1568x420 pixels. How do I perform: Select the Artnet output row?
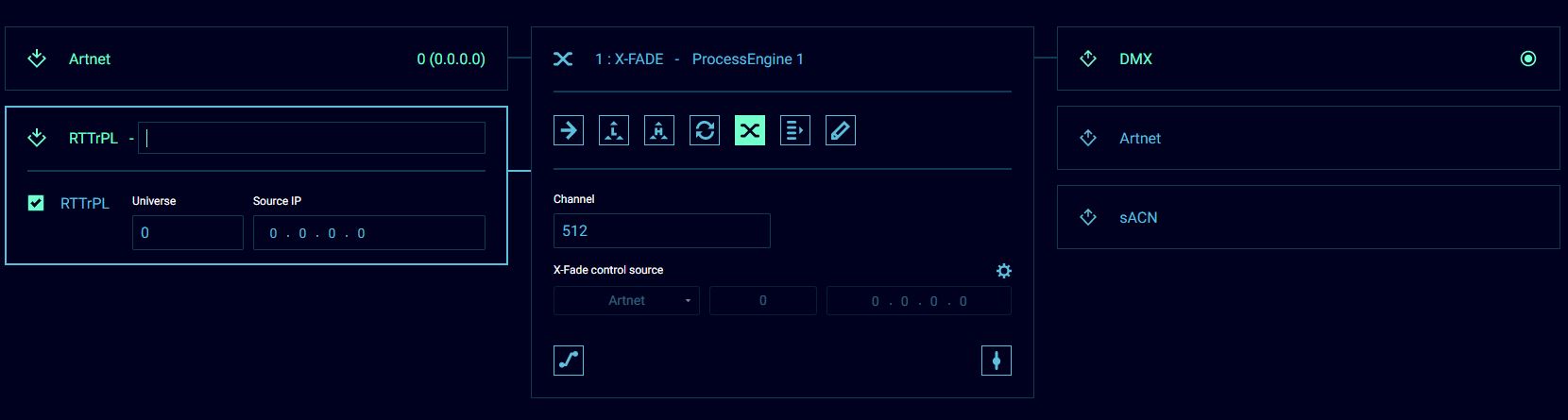pos(1307,138)
